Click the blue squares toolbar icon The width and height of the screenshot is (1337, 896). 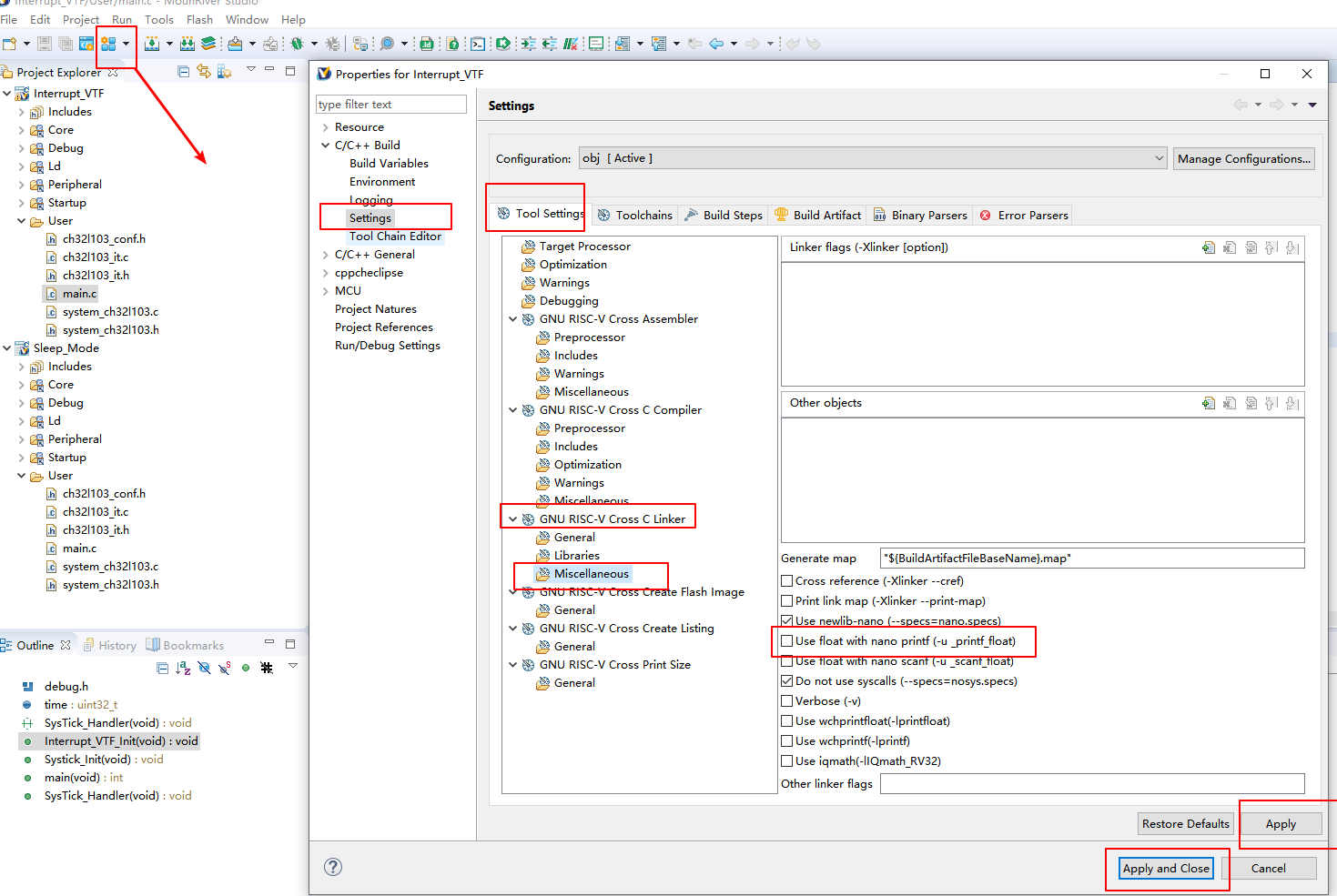pyautogui.click(x=108, y=44)
